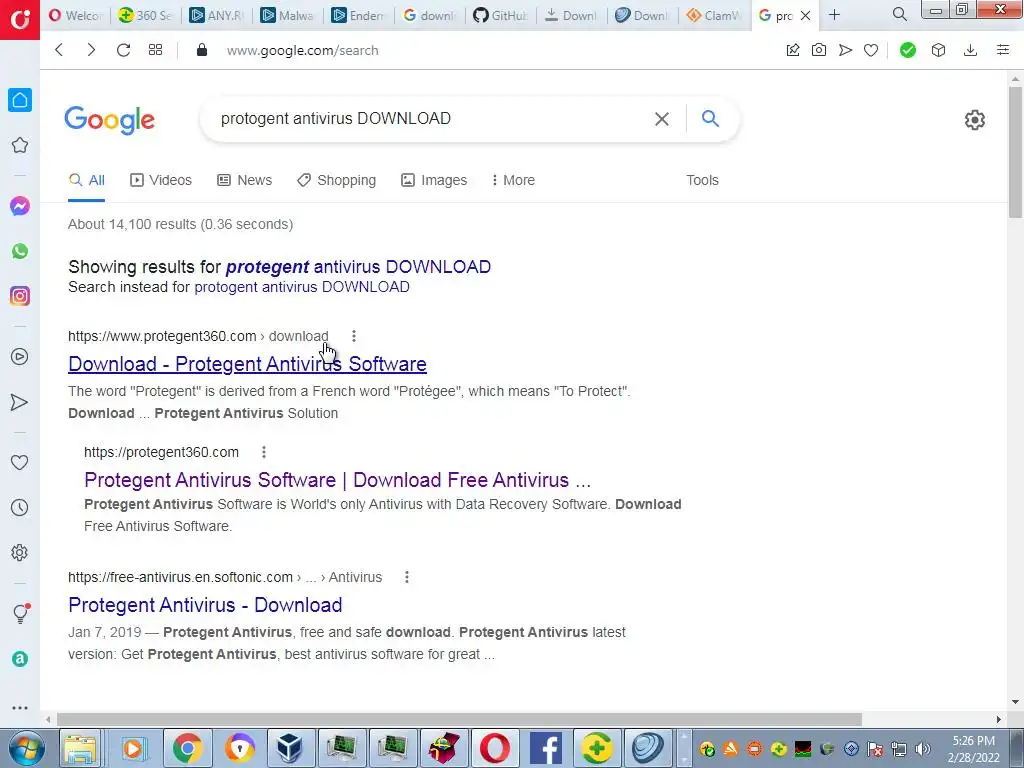Open the edit page icon in the address bar
The width and height of the screenshot is (1024, 768).
point(793,50)
